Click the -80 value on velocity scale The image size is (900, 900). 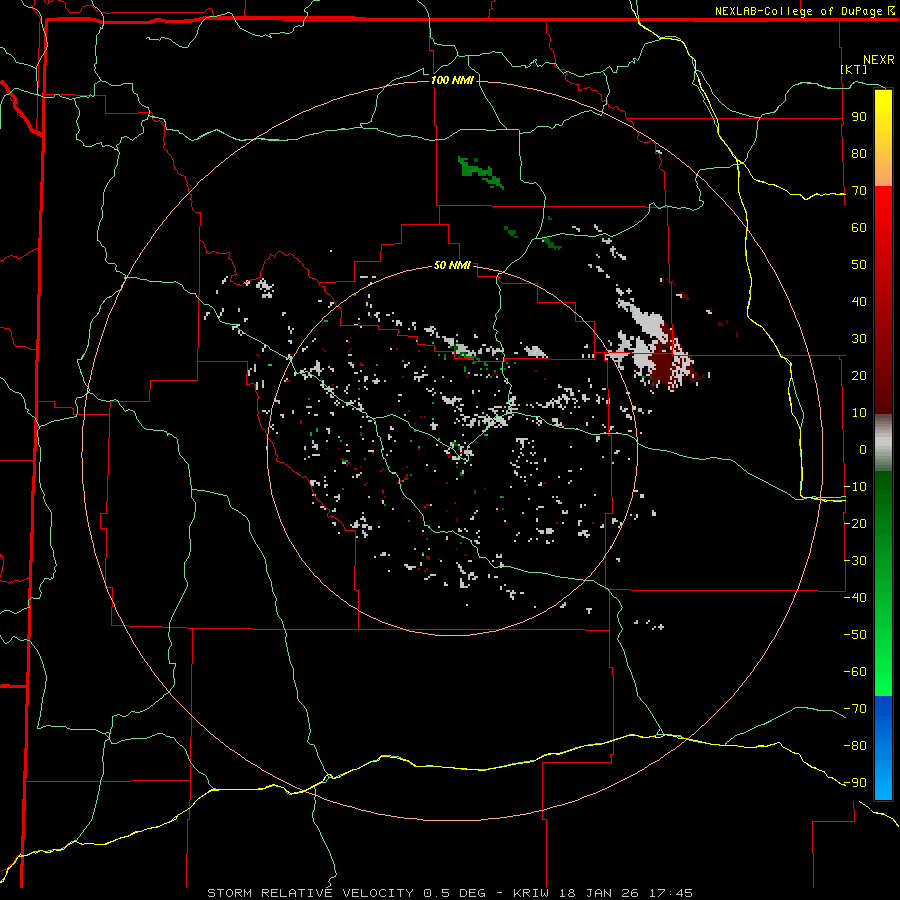click(x=855, y=746)
